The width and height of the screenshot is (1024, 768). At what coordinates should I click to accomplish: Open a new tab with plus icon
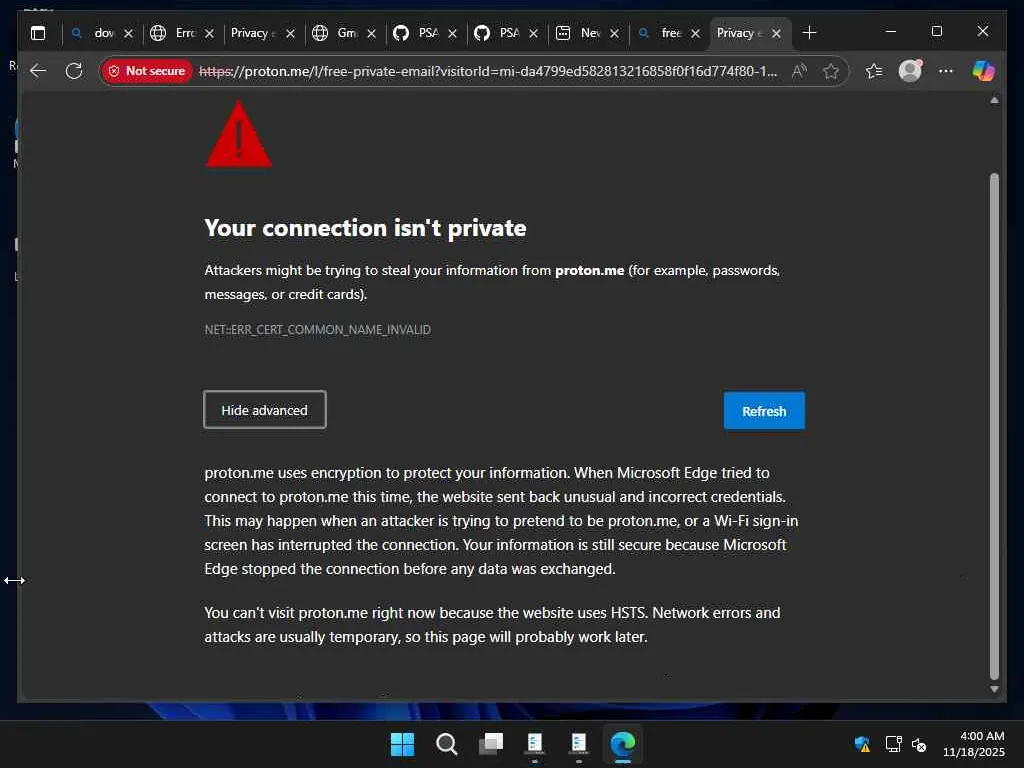point(809,33)
